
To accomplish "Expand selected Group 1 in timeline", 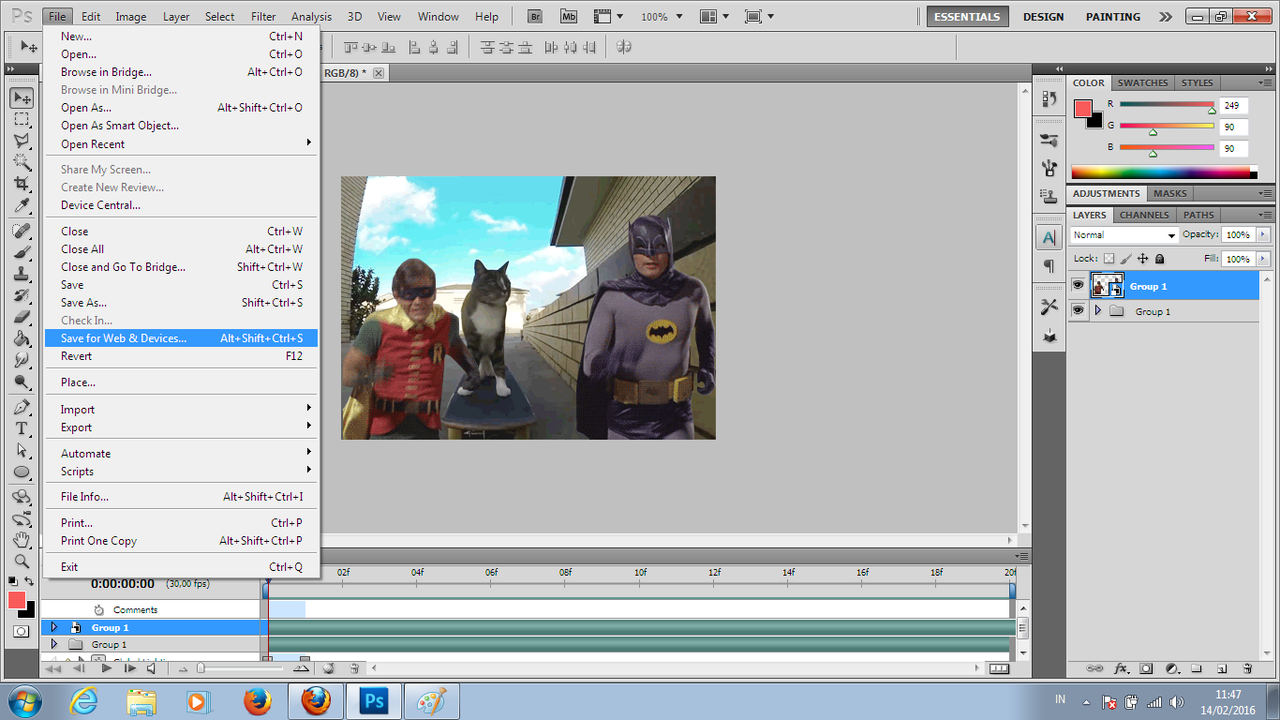I will (x=54, y=627).
